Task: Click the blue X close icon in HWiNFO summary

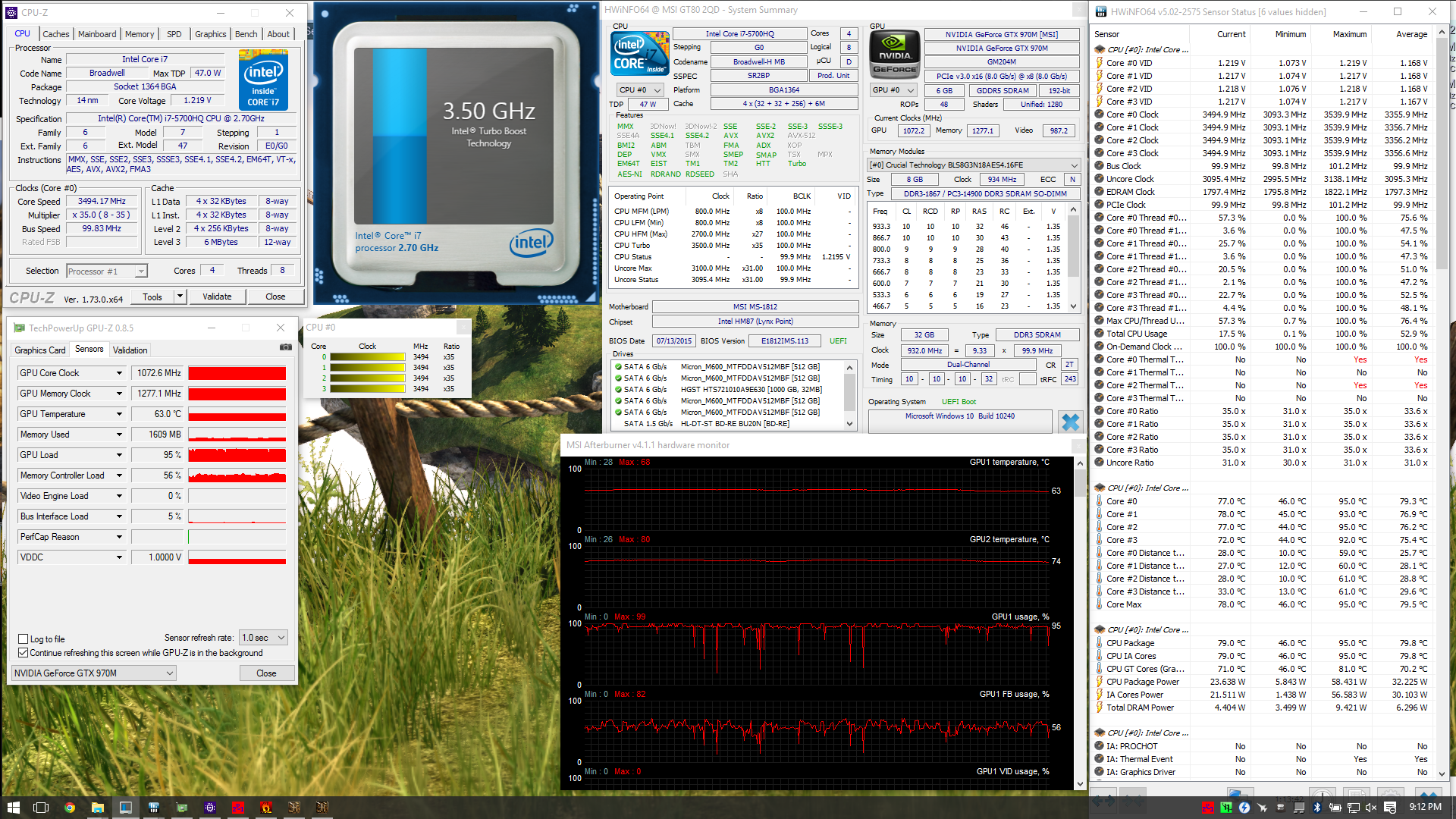Action: 1070,422
